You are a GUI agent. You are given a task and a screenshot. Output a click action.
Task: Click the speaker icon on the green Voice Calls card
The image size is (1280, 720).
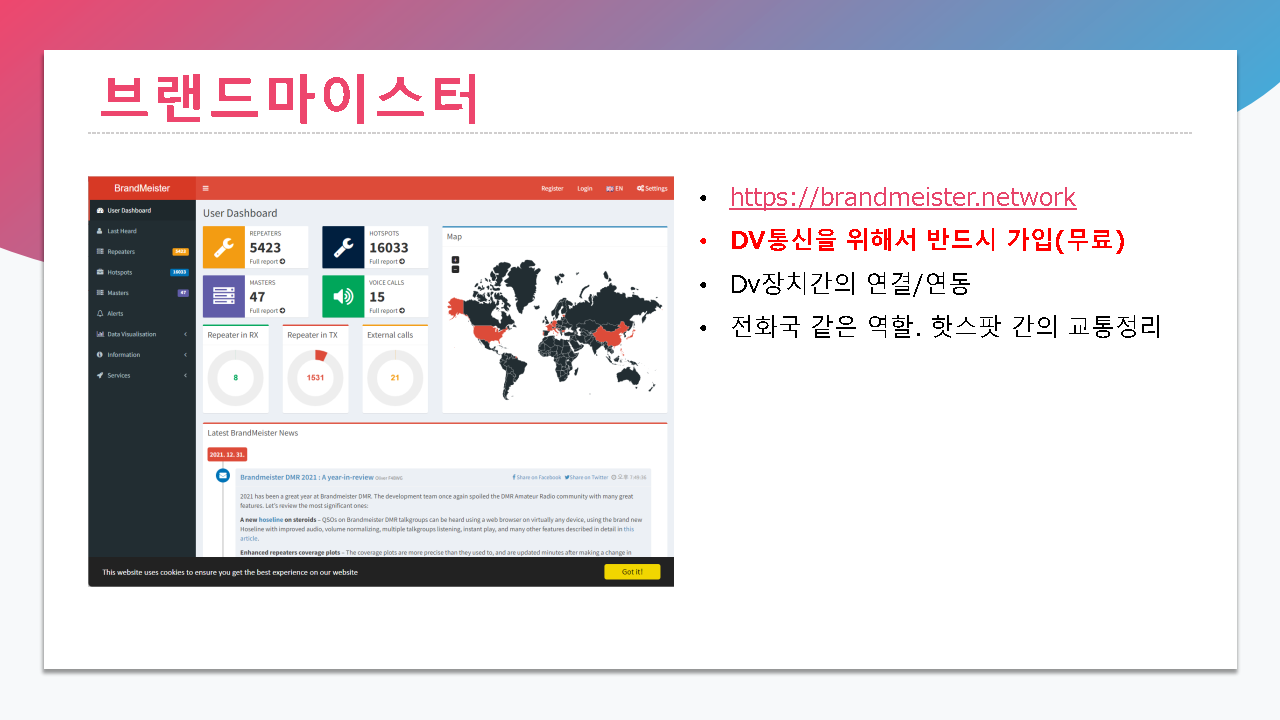point(344,295)
